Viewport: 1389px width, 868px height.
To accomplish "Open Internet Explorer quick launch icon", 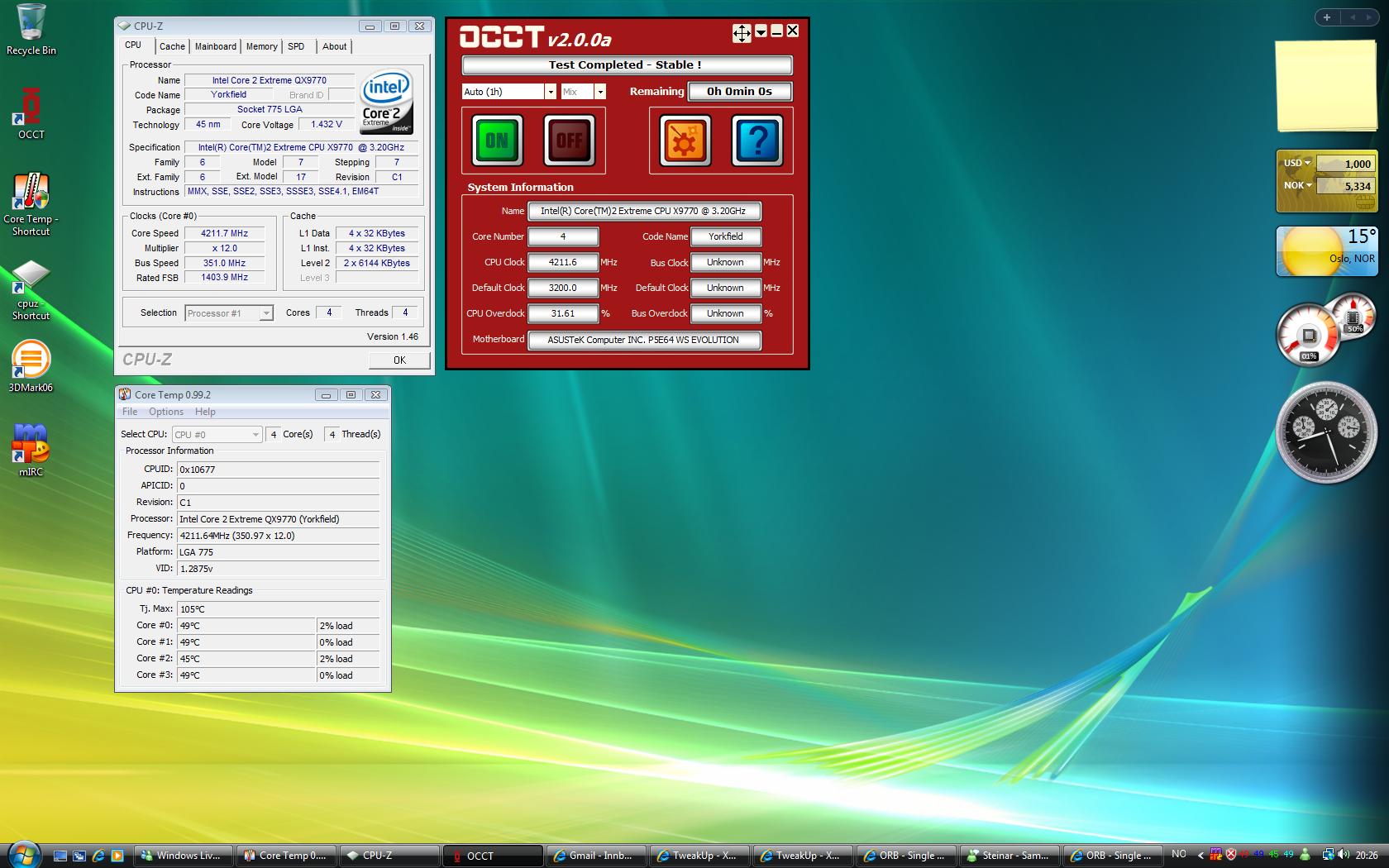I will click(x=98, y=856).
